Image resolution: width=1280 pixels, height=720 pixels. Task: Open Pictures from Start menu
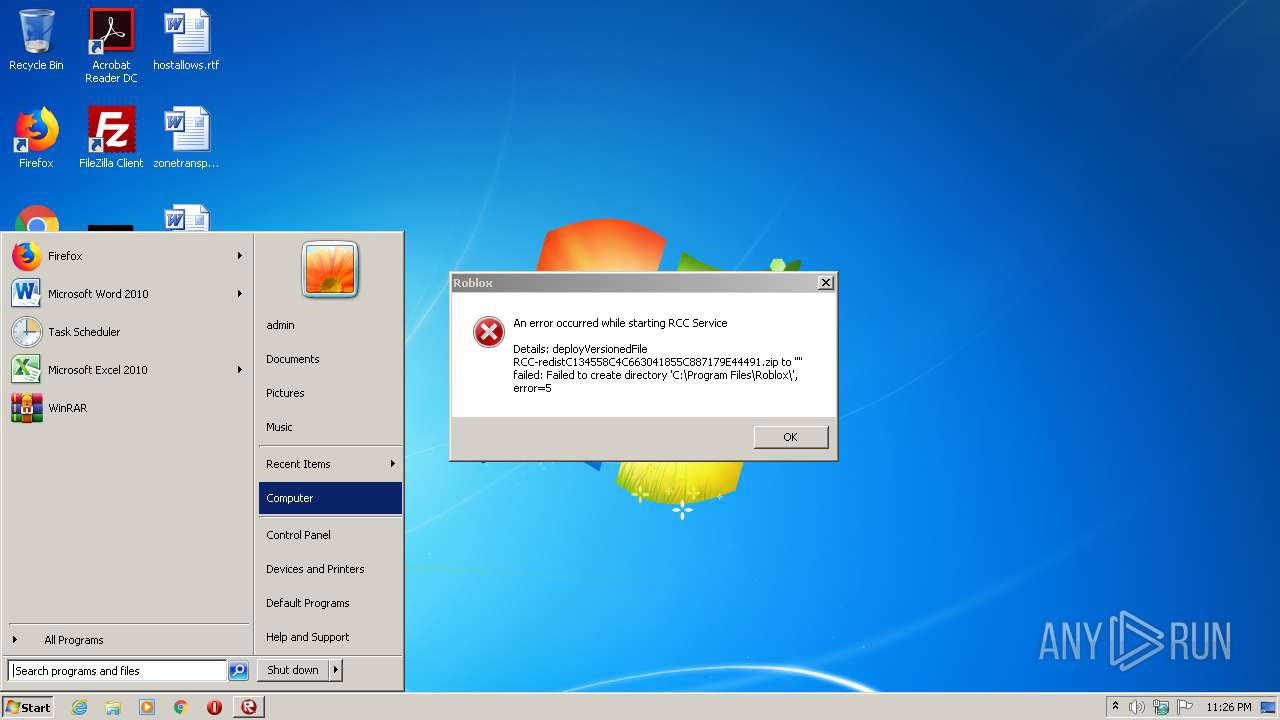tap(330, 393)
